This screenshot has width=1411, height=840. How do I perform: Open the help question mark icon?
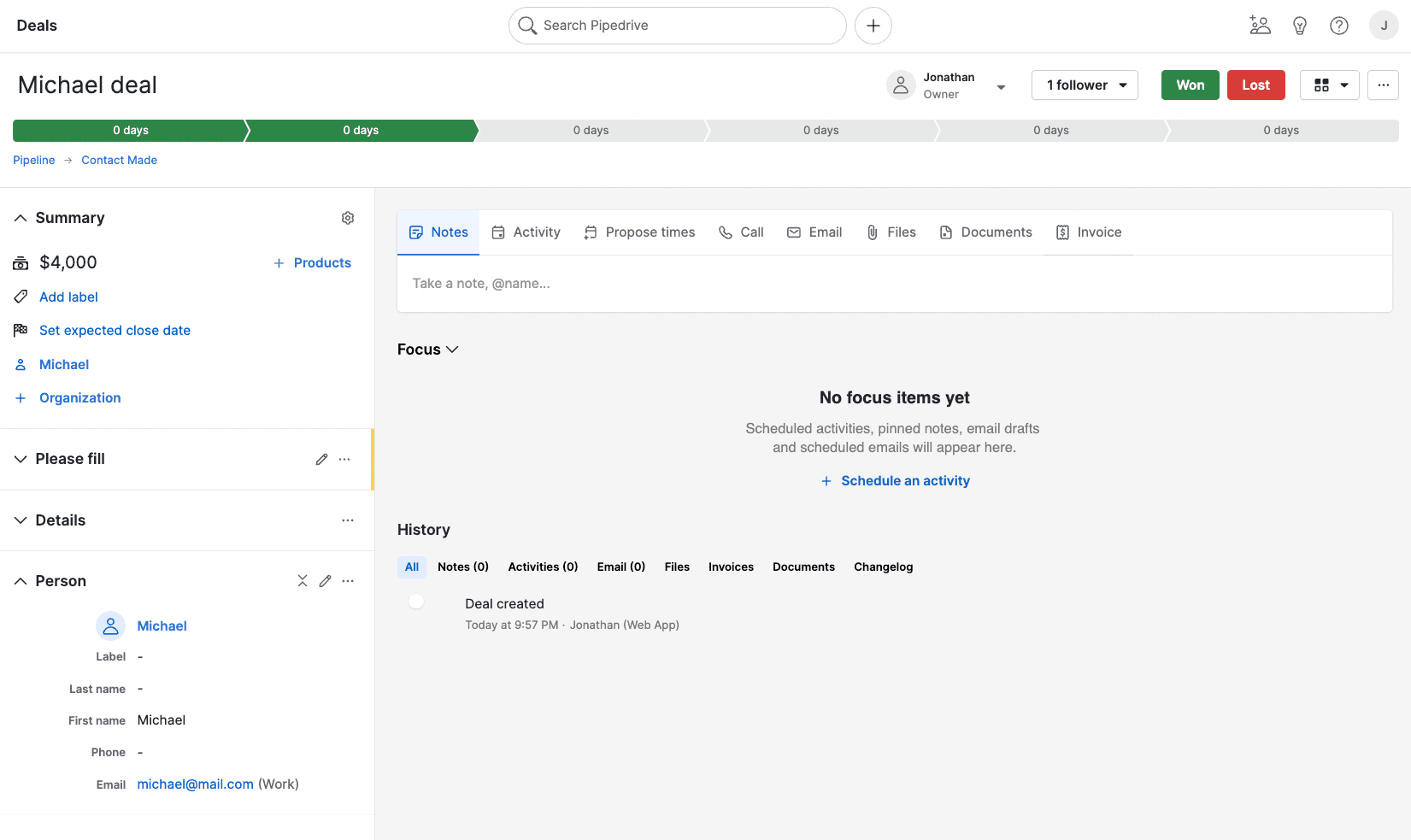1339,26
